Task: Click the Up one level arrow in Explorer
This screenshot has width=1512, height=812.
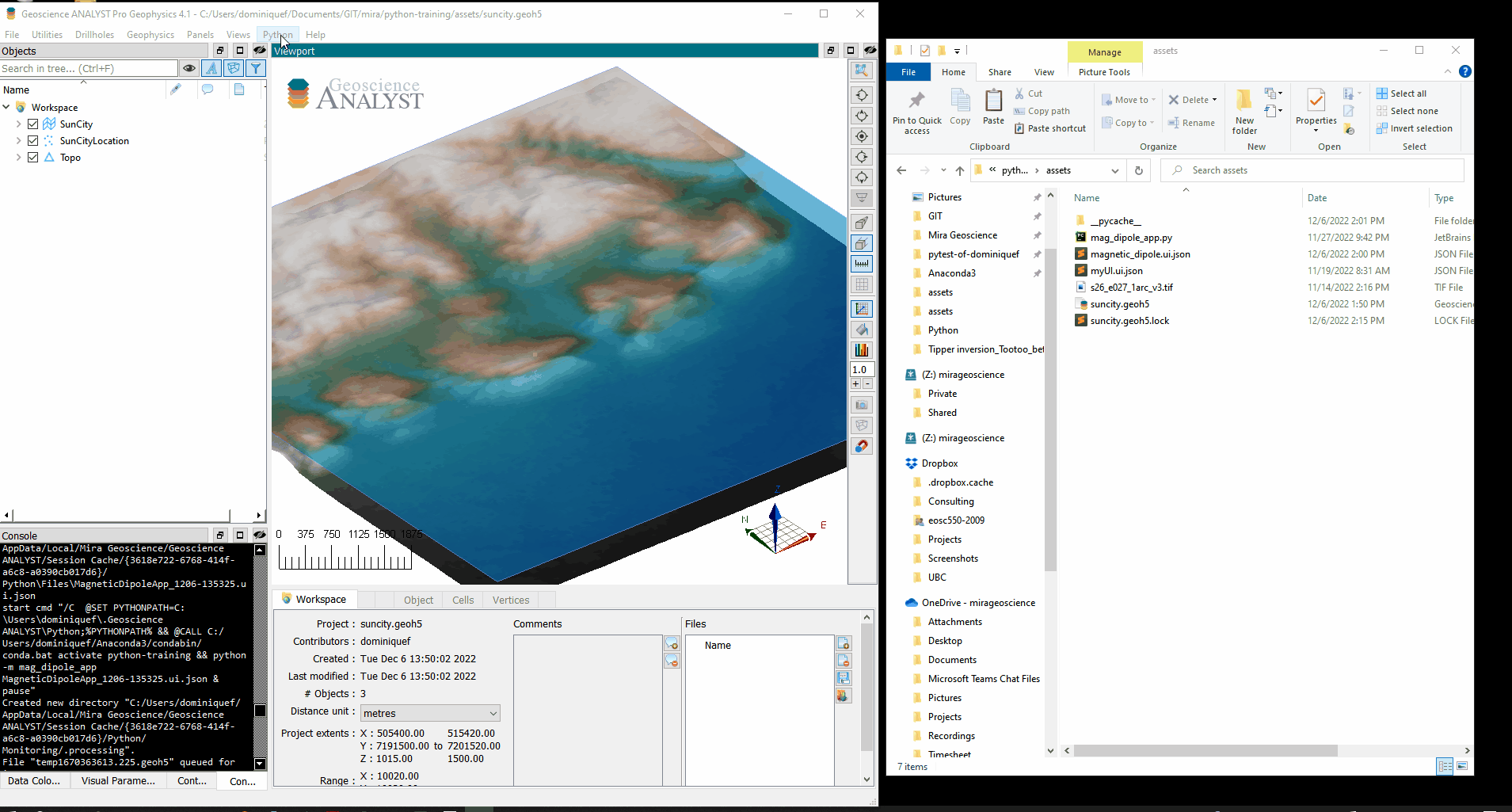Action: (959, 170)
